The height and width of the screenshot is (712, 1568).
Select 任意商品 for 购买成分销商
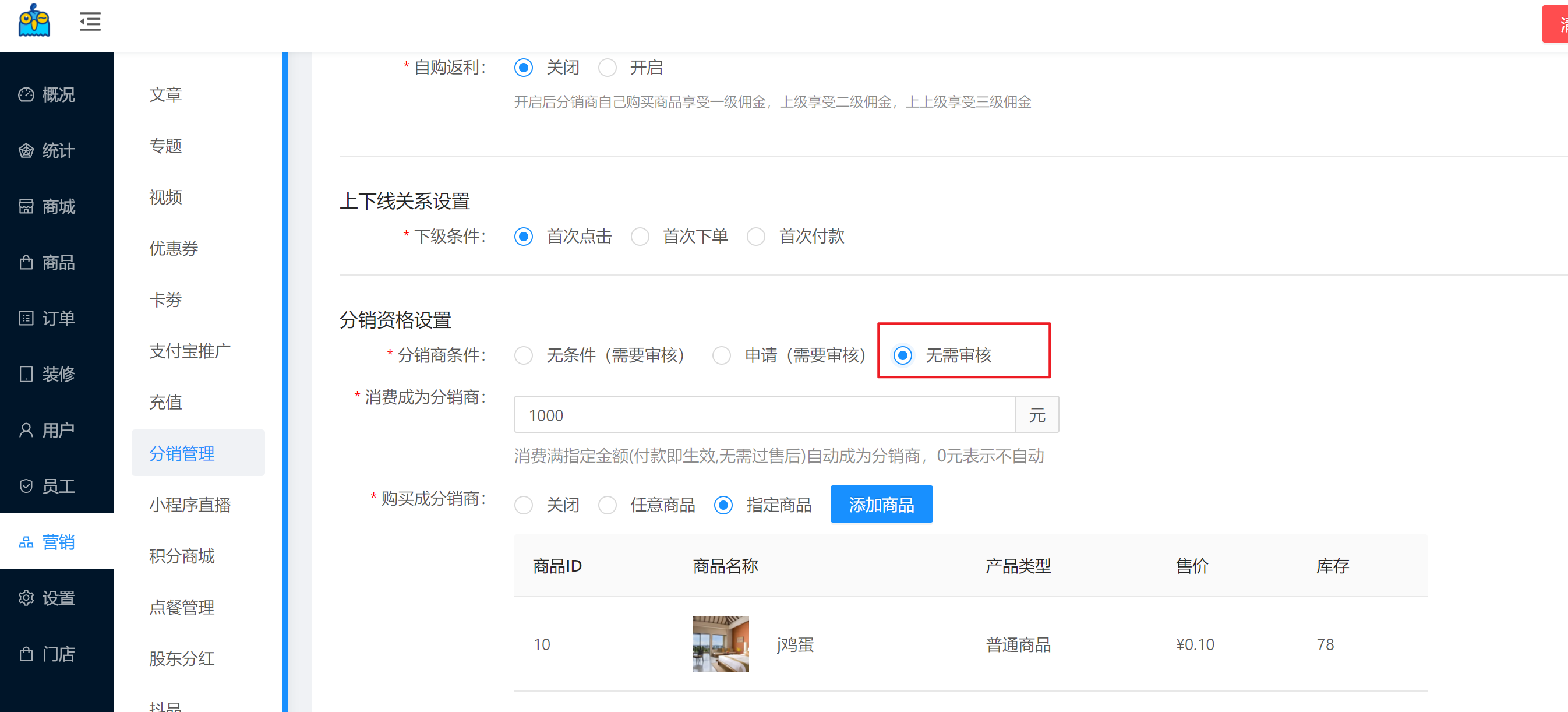tap(608, 505)
